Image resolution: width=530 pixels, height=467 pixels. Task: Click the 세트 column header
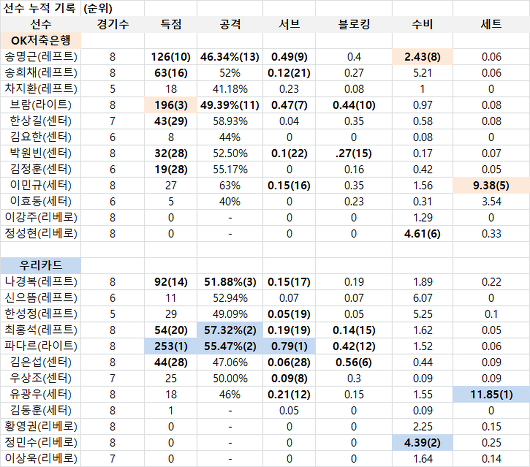(x=491, y=24)
